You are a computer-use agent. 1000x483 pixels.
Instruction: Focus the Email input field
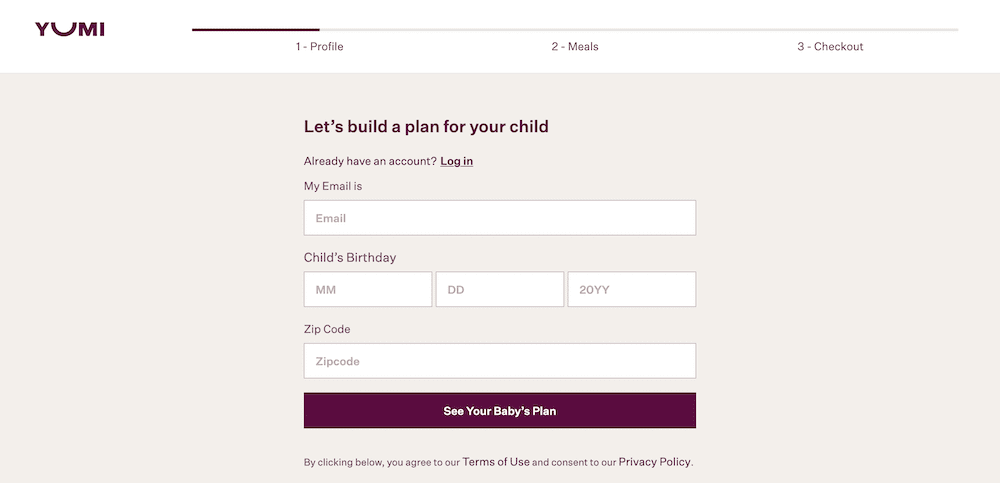click(x=500, y=218)
